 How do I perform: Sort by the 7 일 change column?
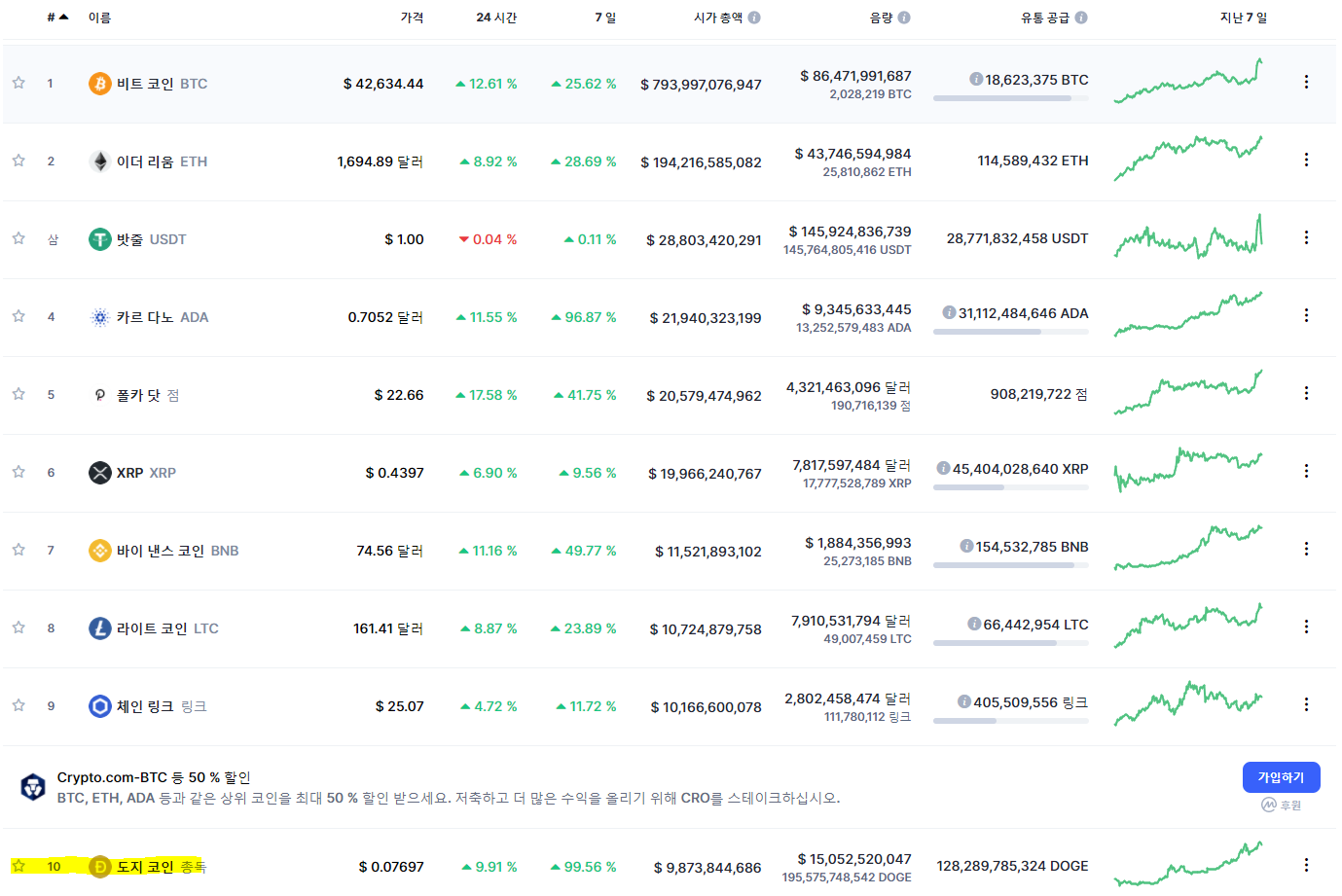(x=605, y=18)
